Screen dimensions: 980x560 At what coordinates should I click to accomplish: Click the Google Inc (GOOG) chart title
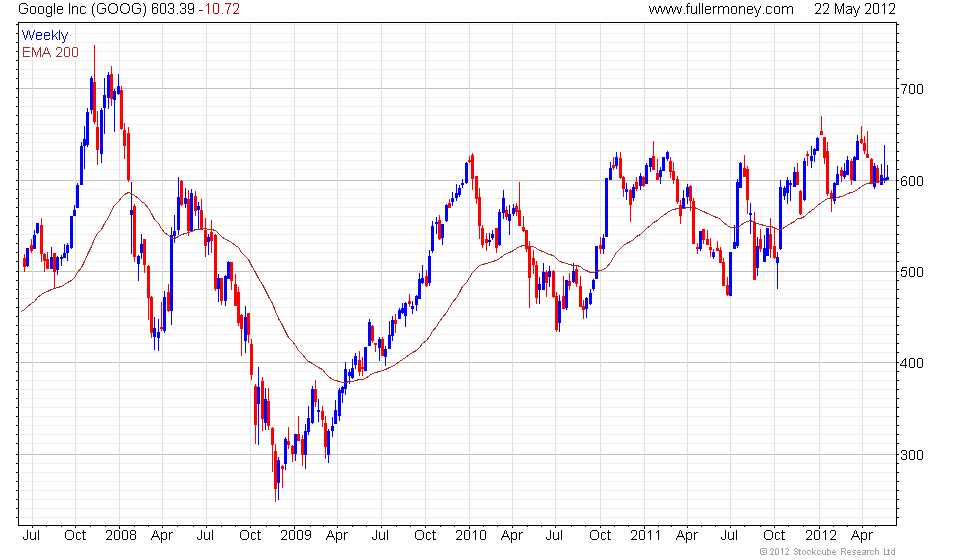(x=82, y=9)
